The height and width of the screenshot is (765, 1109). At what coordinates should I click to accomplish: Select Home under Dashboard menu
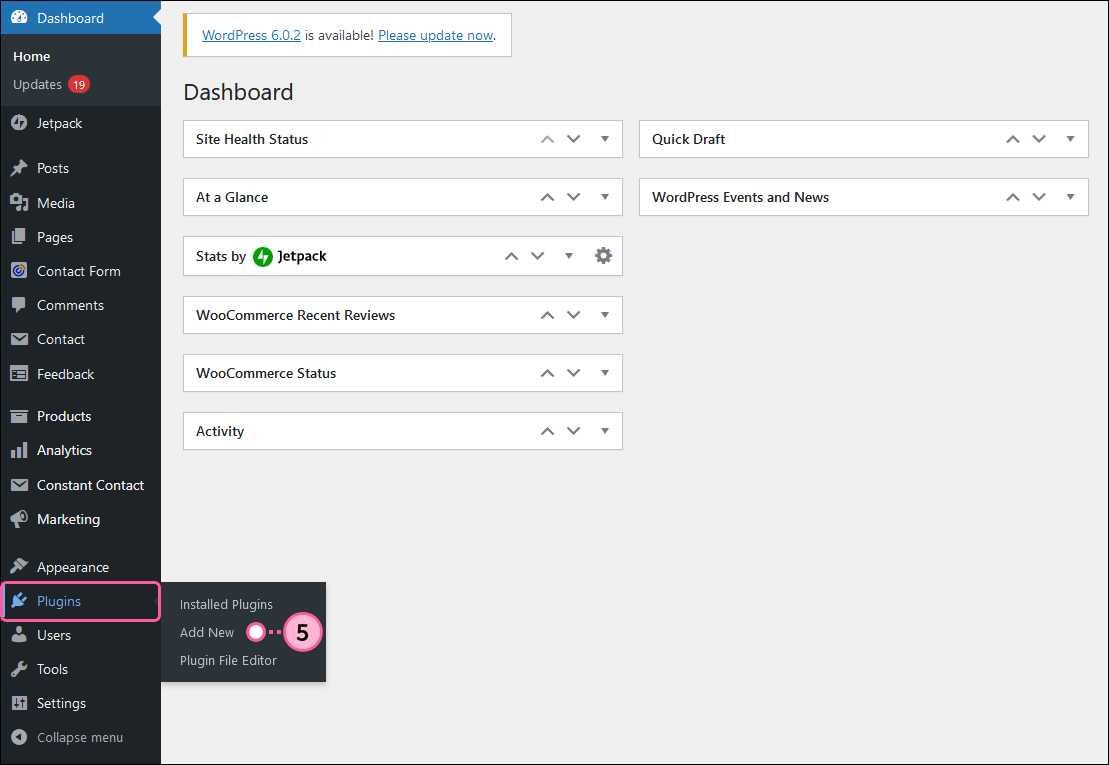32,57
